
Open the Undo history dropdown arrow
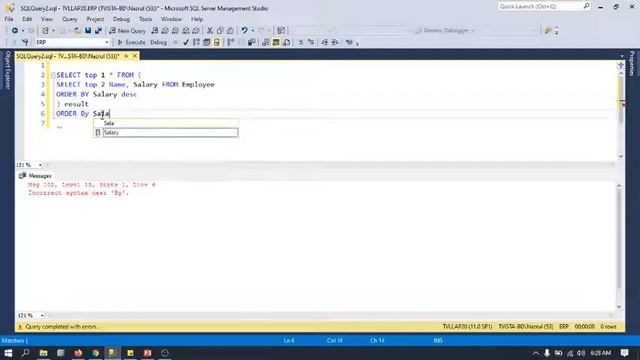tap(253, 31)
